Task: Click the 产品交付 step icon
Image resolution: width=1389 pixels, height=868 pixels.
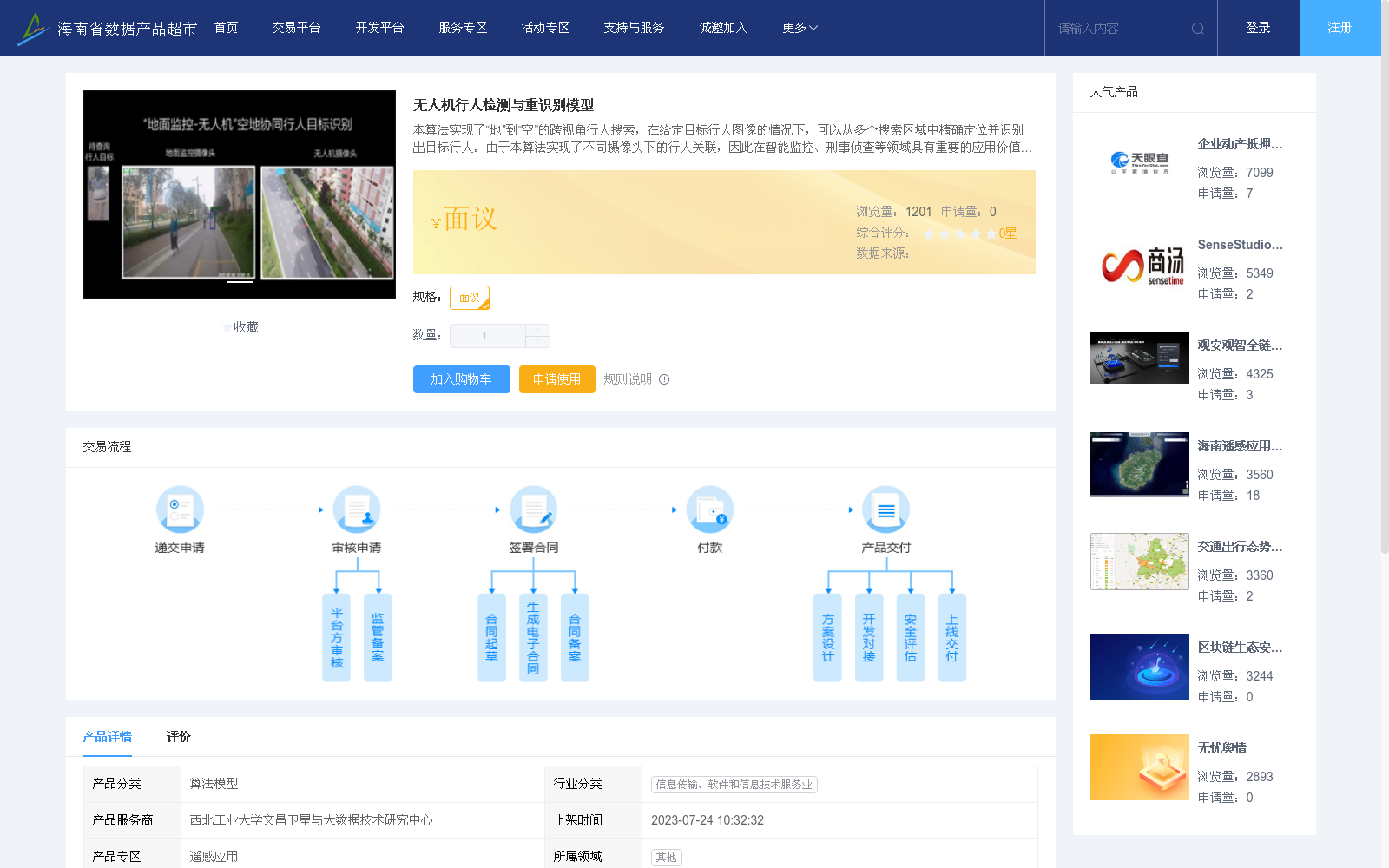Action: (x=886, y=510)
